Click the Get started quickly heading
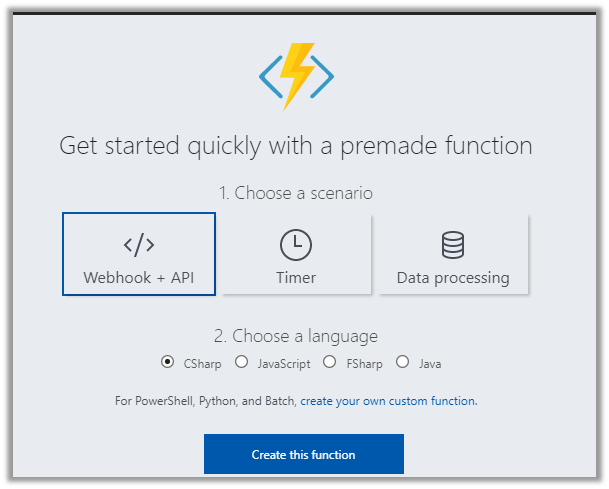 point(296,145)
